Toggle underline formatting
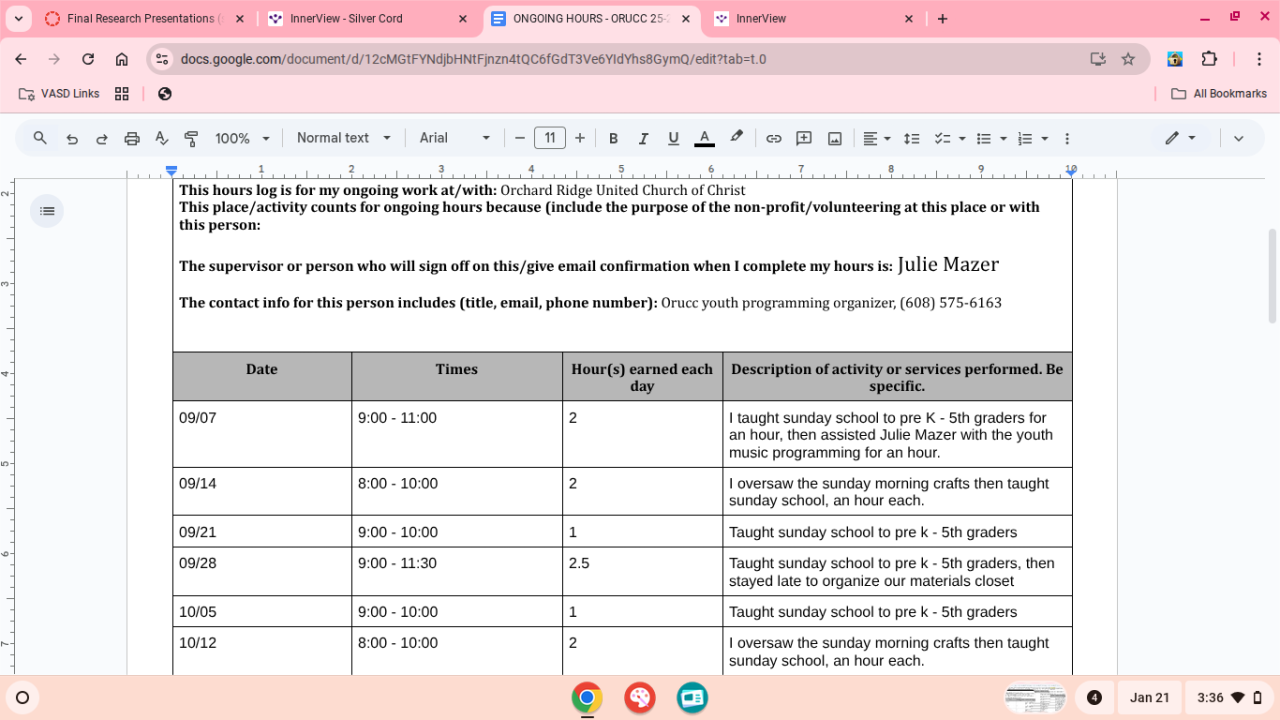 [673, 138]
